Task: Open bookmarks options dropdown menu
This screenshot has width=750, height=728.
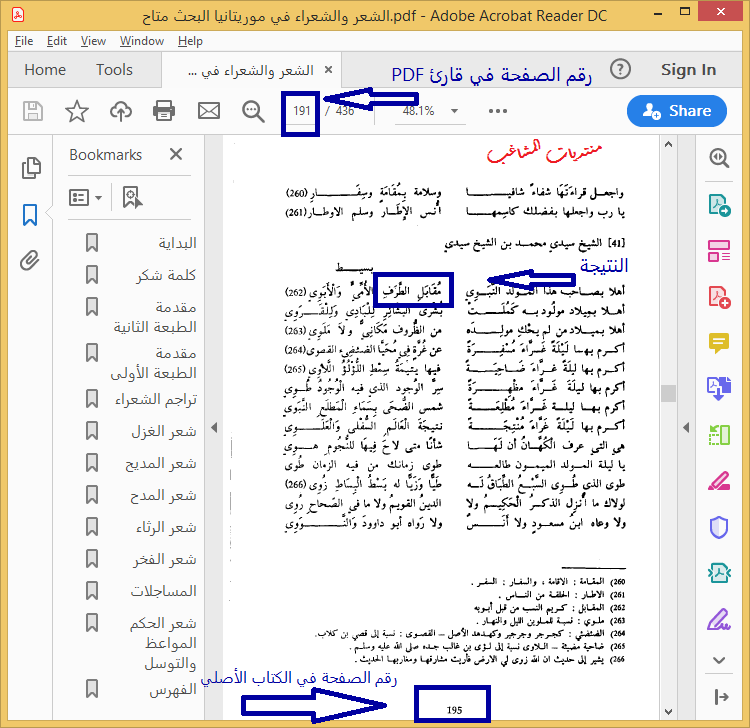Action: click(x=85, y=197)
